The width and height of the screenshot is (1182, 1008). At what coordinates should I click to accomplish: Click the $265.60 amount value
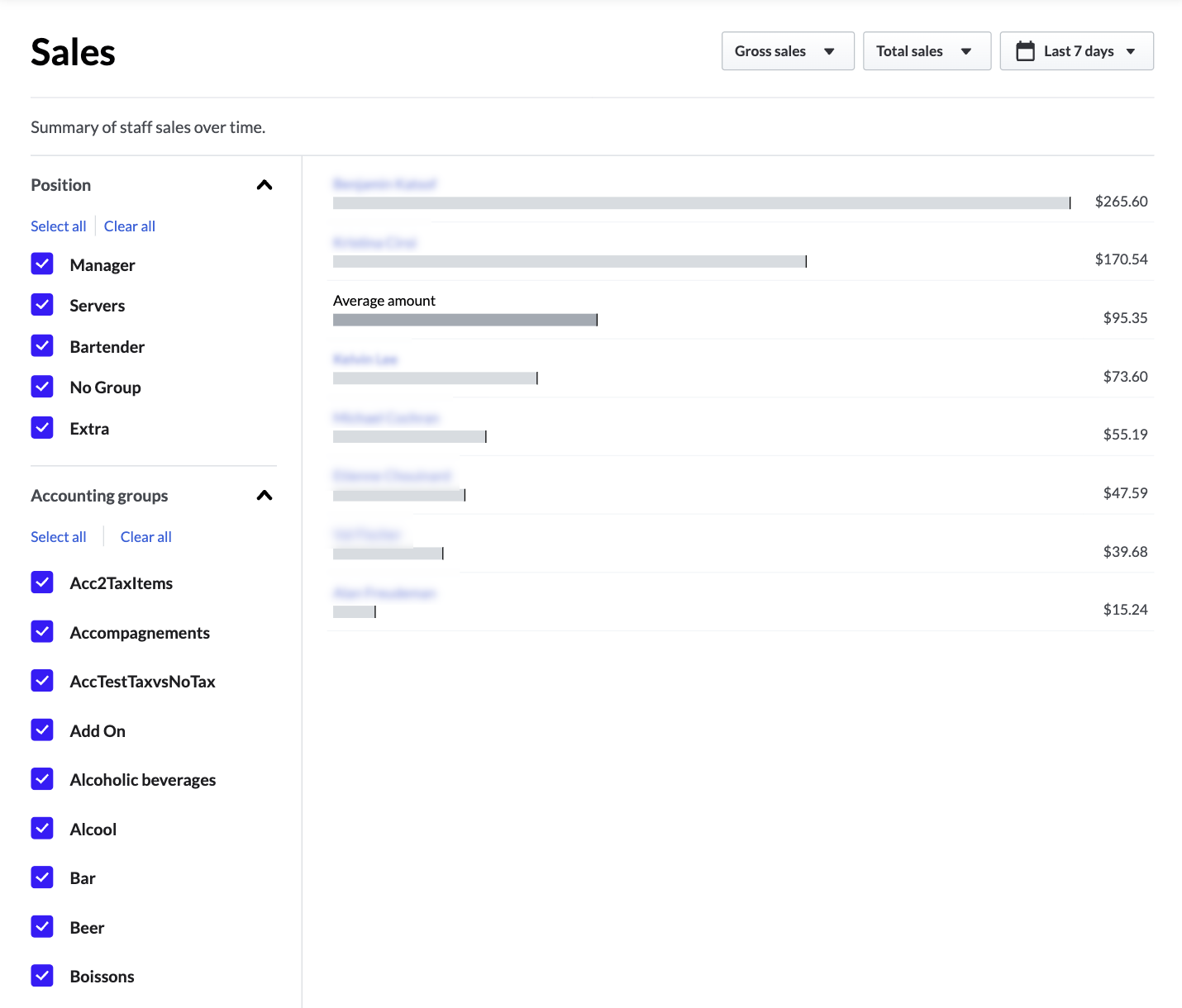pos(1121,202)
